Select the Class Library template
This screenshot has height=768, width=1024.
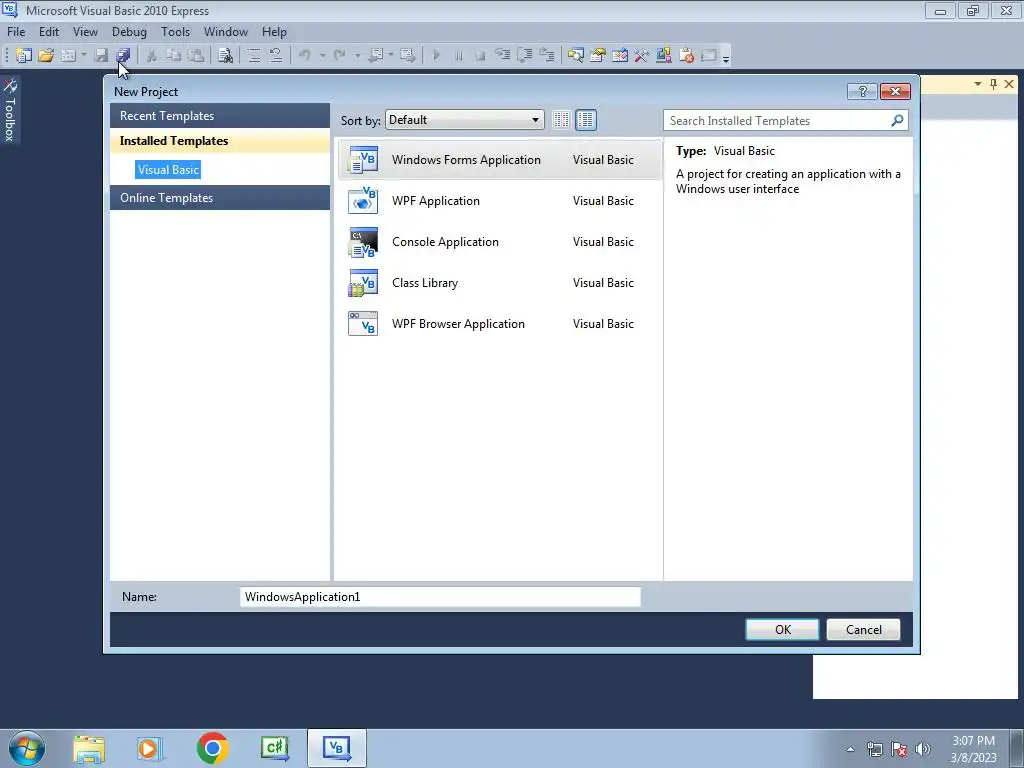tap(500, 283)
